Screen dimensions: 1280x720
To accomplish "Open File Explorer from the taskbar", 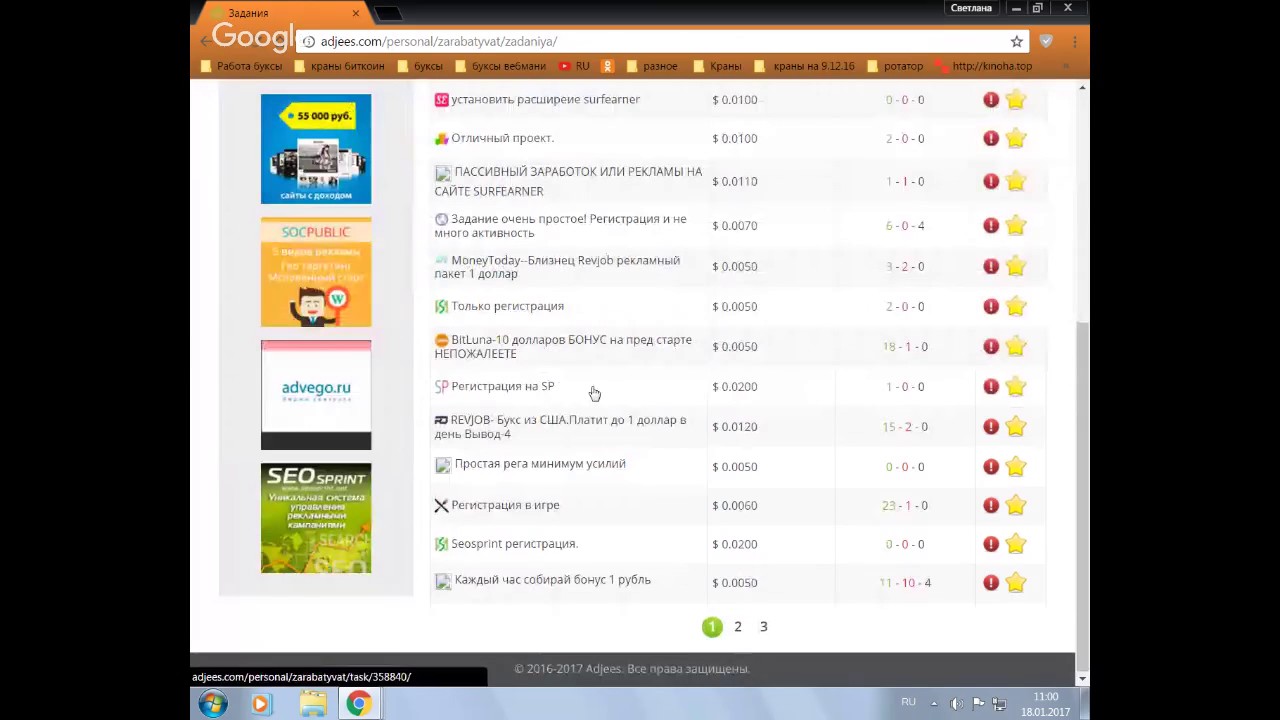I will (x=313, y=704).
